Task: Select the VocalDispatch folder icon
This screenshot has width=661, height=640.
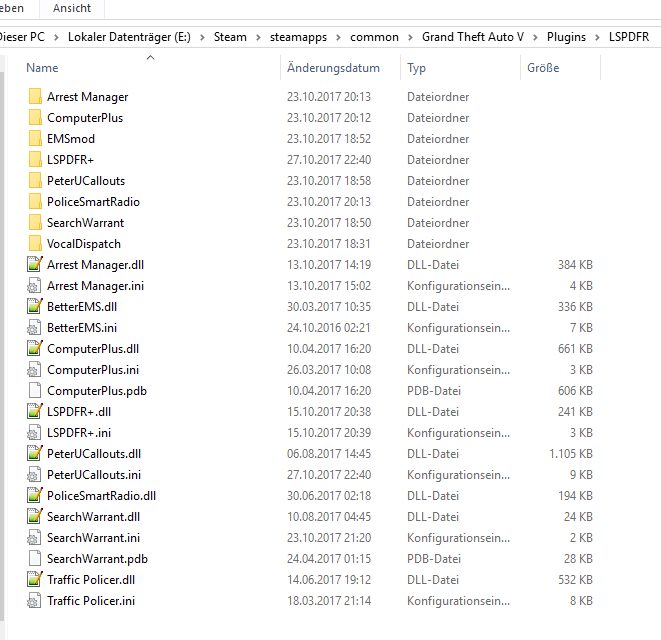Action: [x=35, y=244]
